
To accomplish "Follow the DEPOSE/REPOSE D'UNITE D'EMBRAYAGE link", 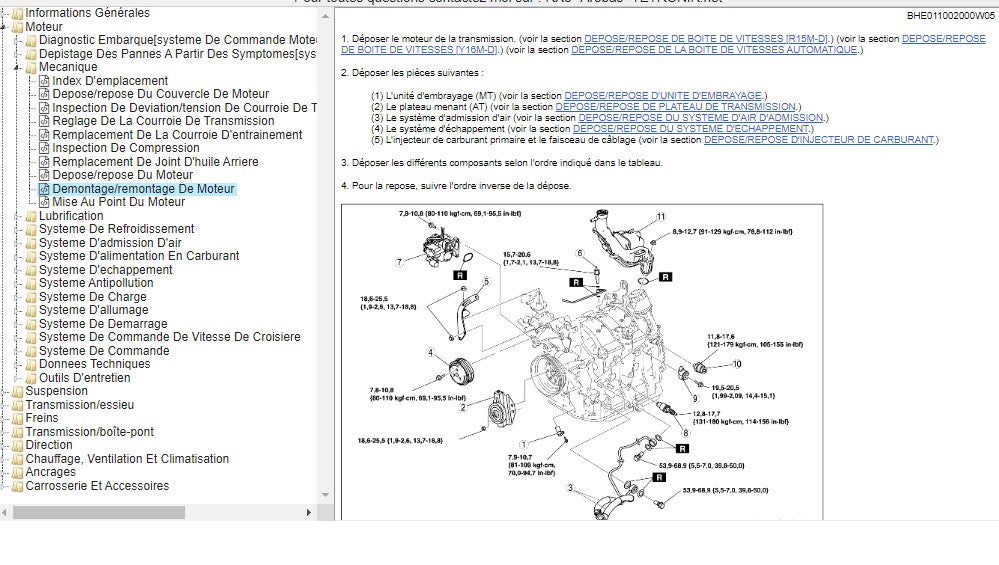I will click(x=662, y=96).
